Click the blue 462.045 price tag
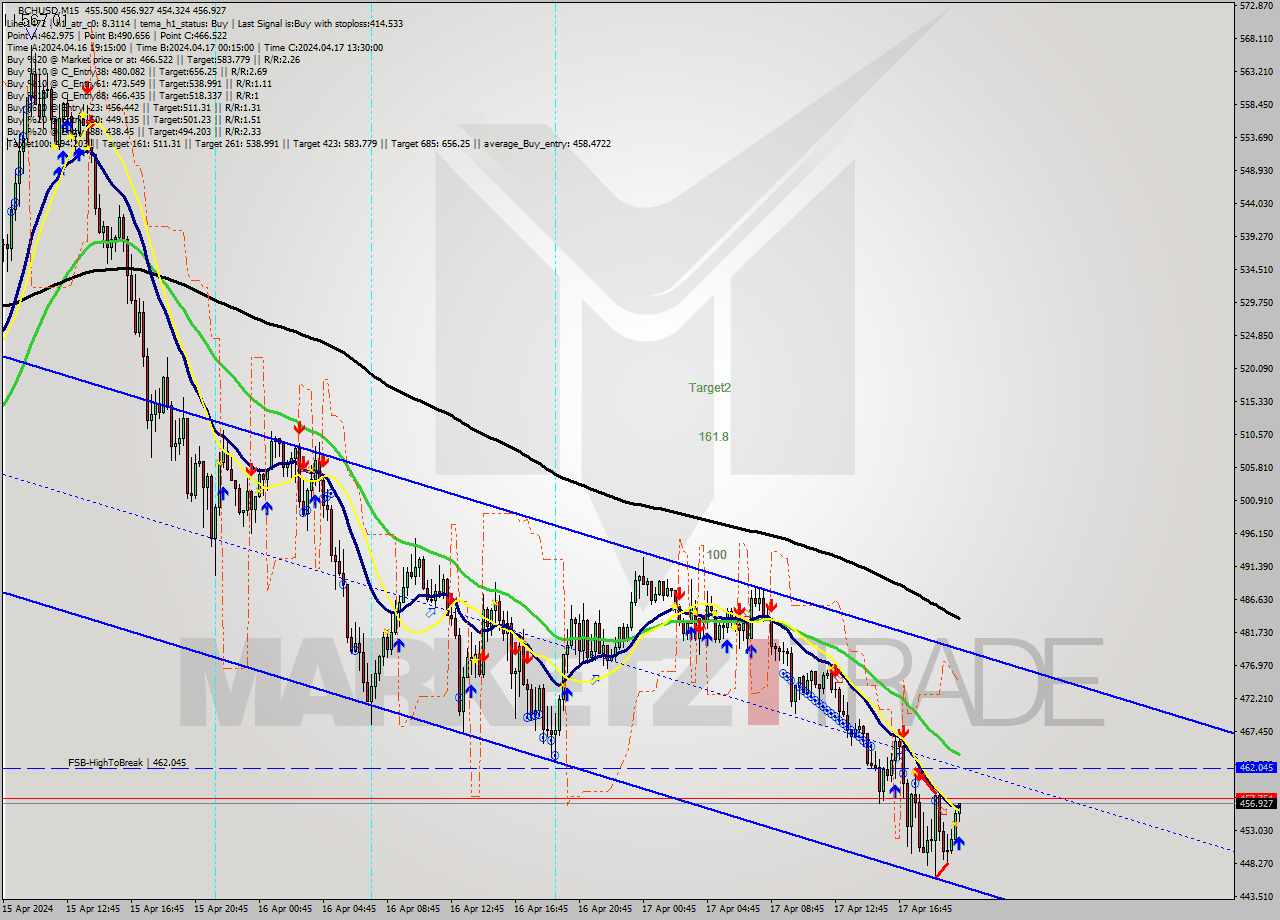This screenshot has height=920, width=1280. [1256, 767]
